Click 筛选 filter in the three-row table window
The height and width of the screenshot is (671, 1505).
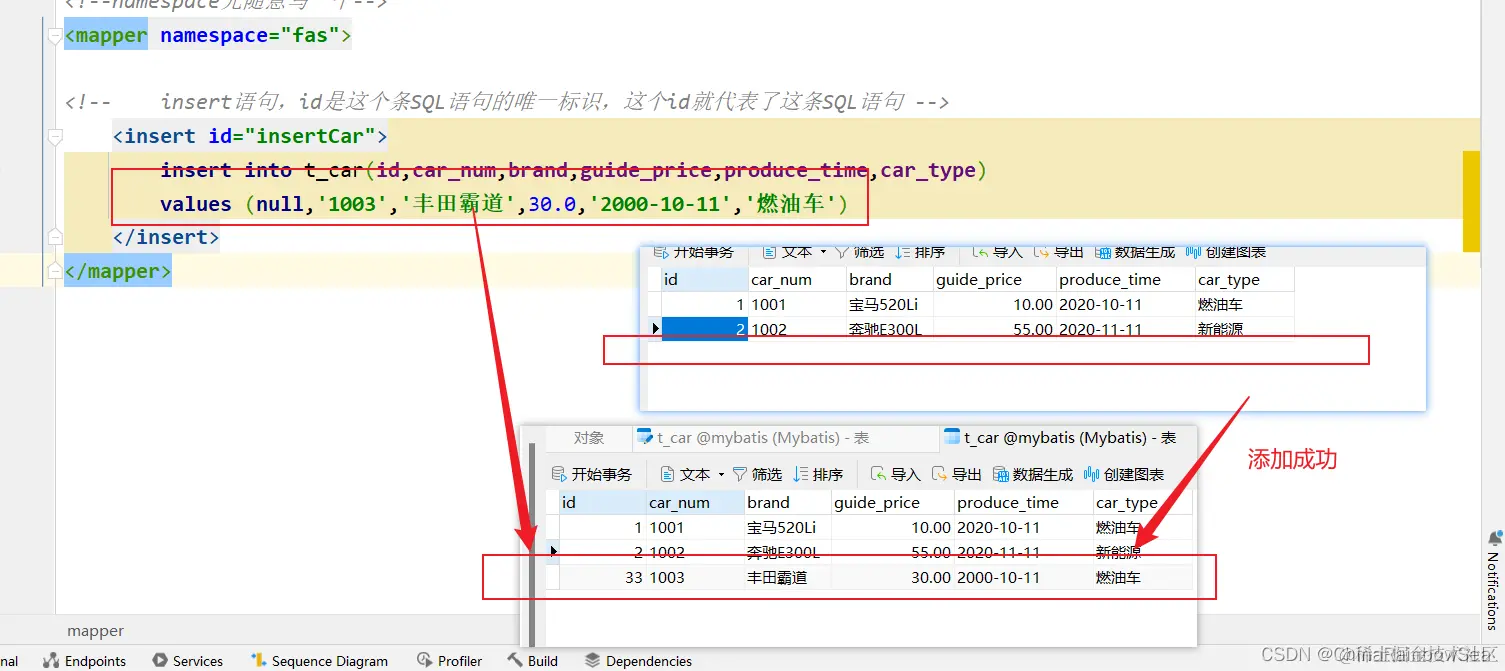pyautogui.click(x=757, y=474)
